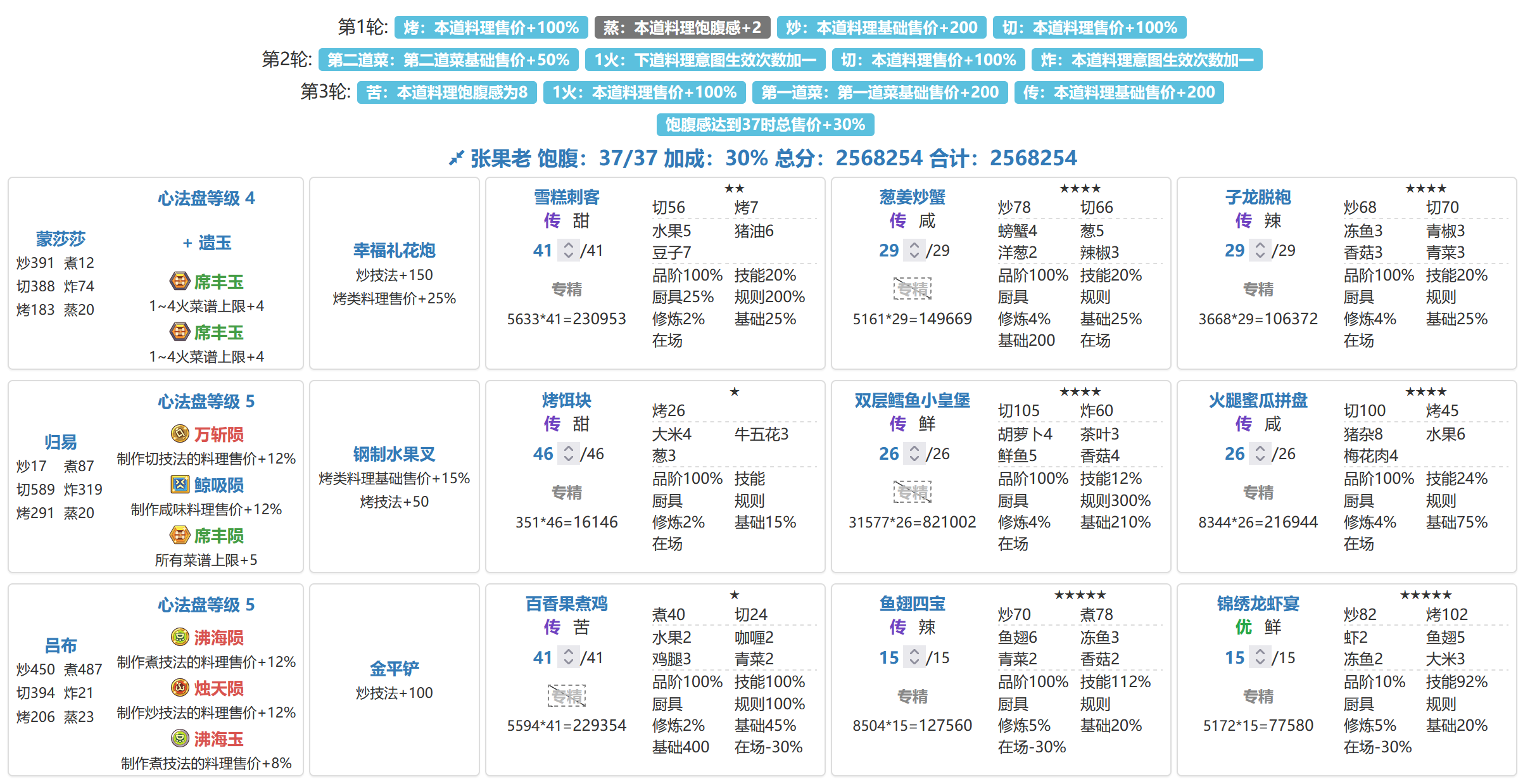The width and height of the screenshot is (1530, 784).
Task: Open recipe 火腿蜜瓜拼盘
Action: click(1258, 400)
